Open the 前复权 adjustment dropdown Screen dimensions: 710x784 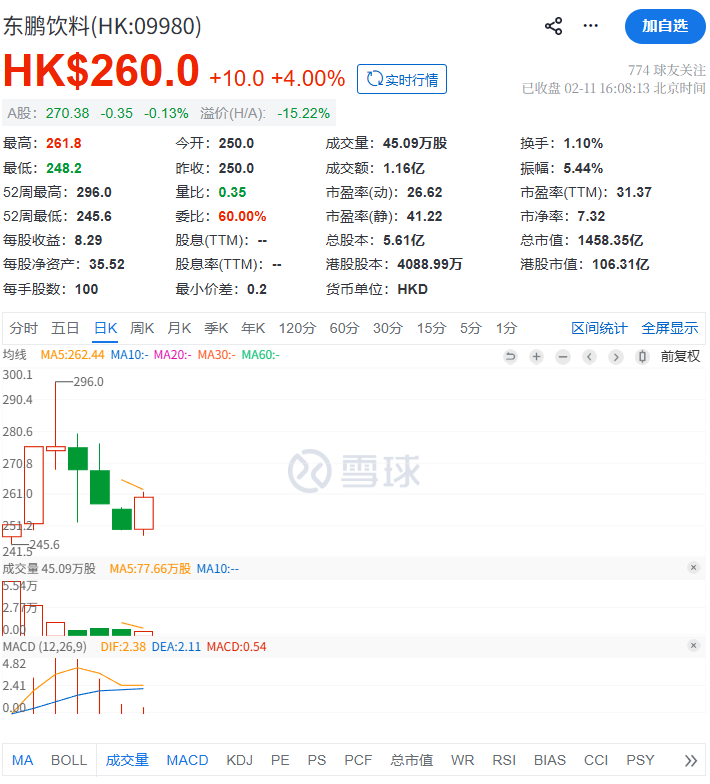[x=680, y=356]
